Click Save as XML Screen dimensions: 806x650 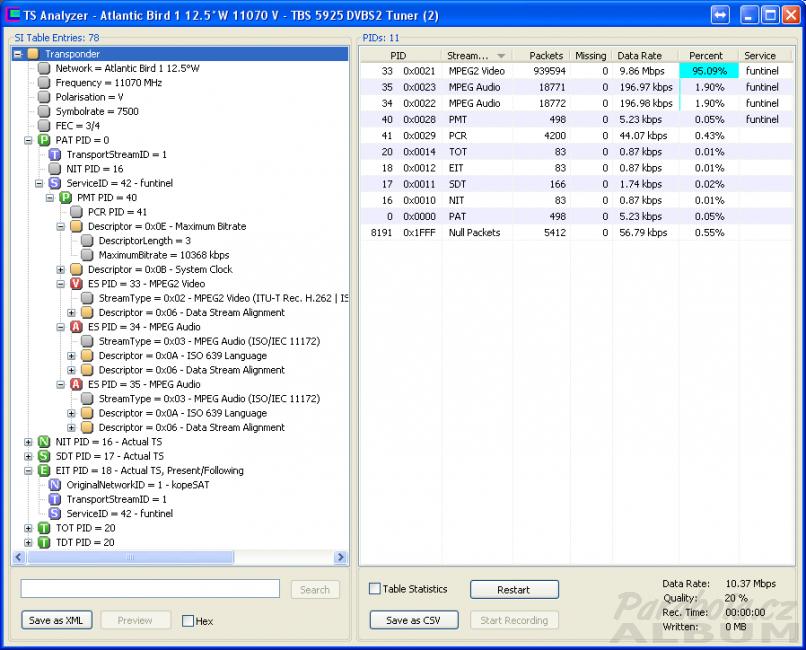click(57, 620)
